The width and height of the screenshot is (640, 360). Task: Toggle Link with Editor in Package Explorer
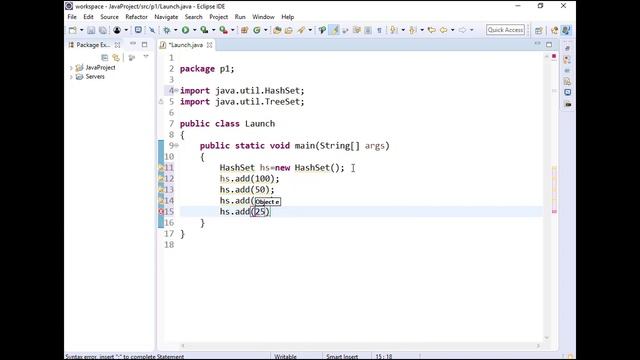116,58
